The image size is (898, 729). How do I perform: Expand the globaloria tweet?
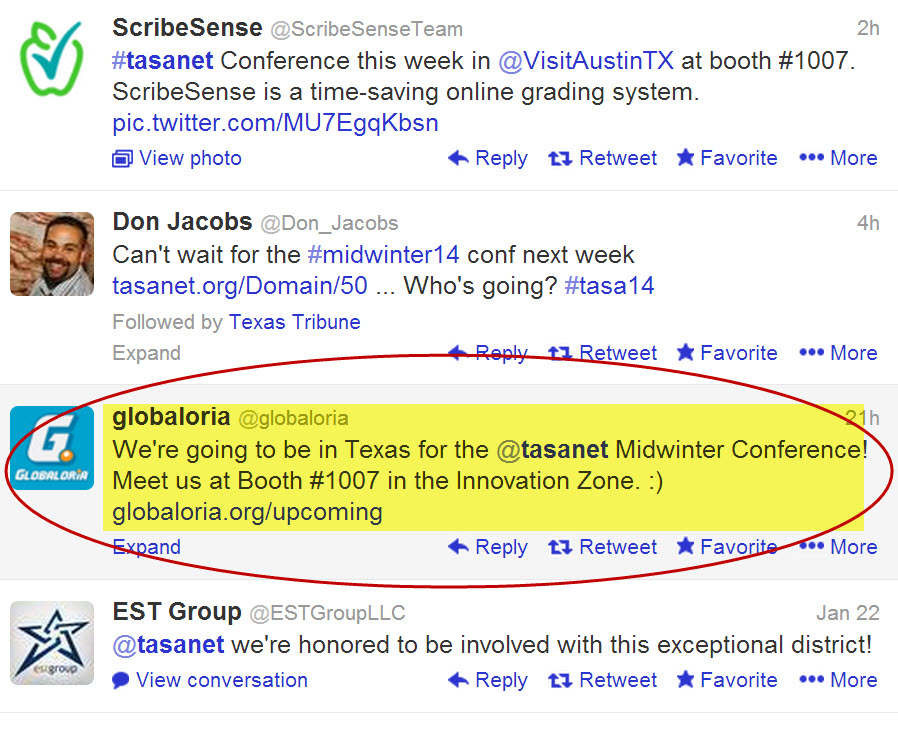point(147,547)
